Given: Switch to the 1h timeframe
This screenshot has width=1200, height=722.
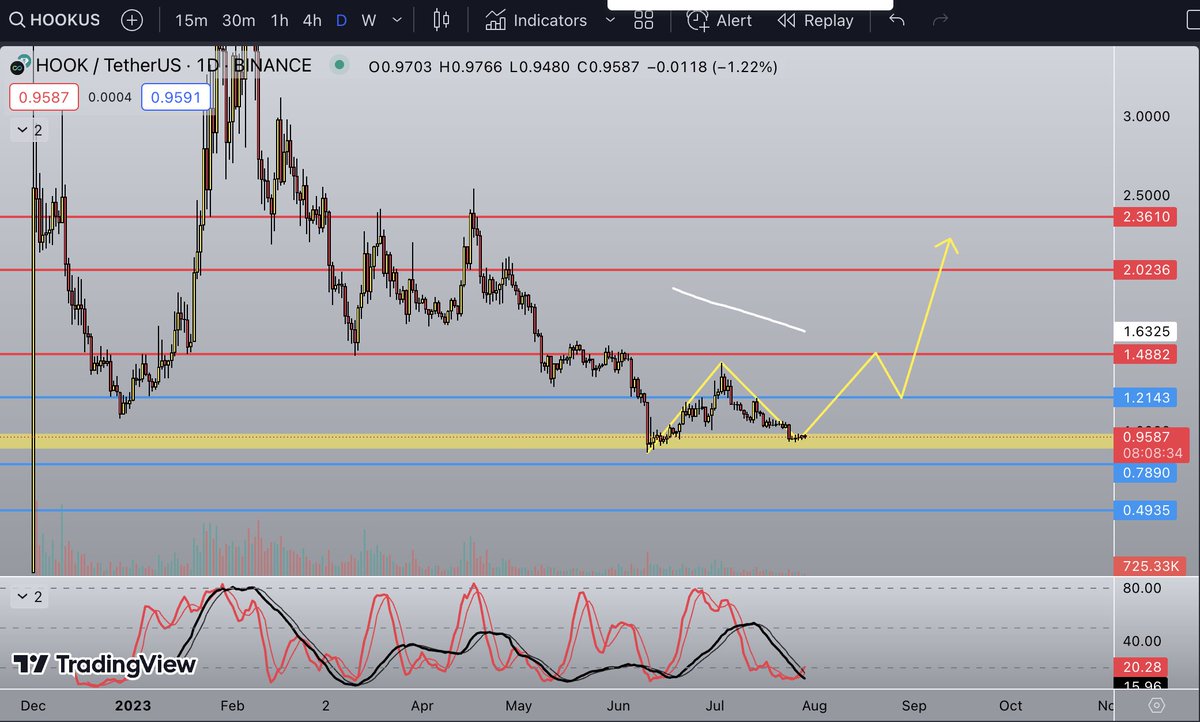Looking at the screenshot, I should [x=282, y=20].
